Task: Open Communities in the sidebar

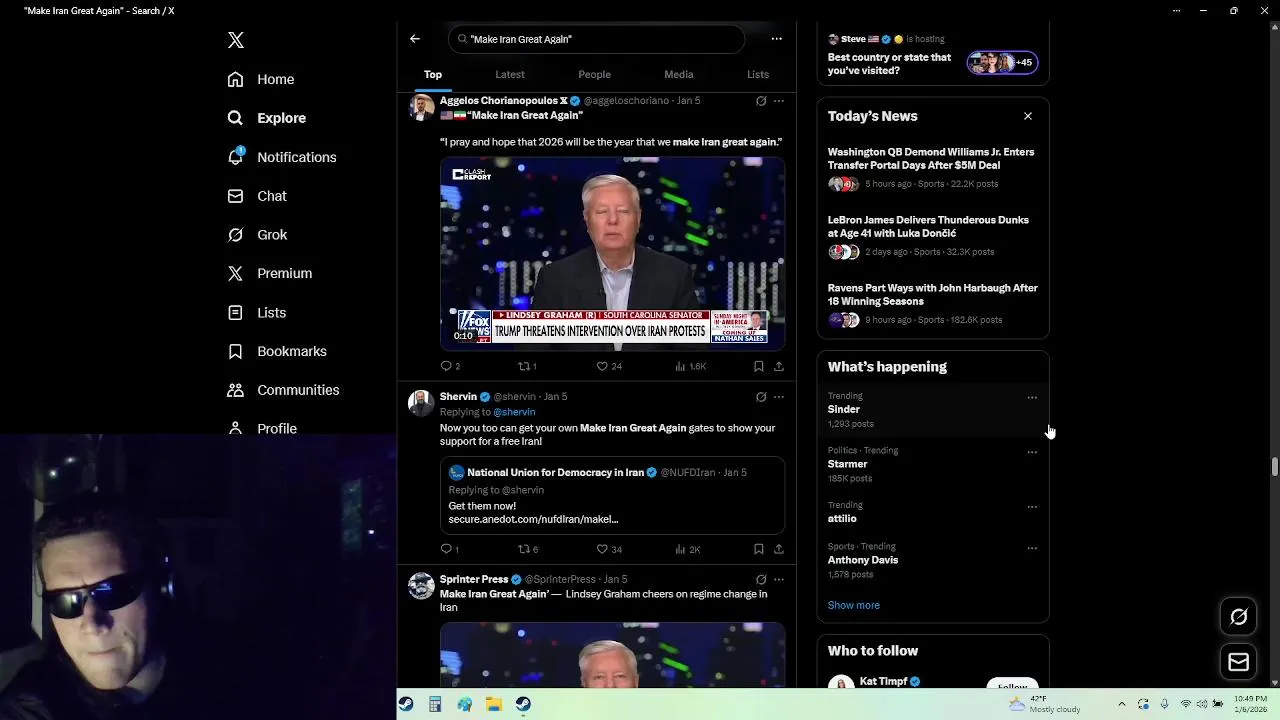Action: coord(283,390)
